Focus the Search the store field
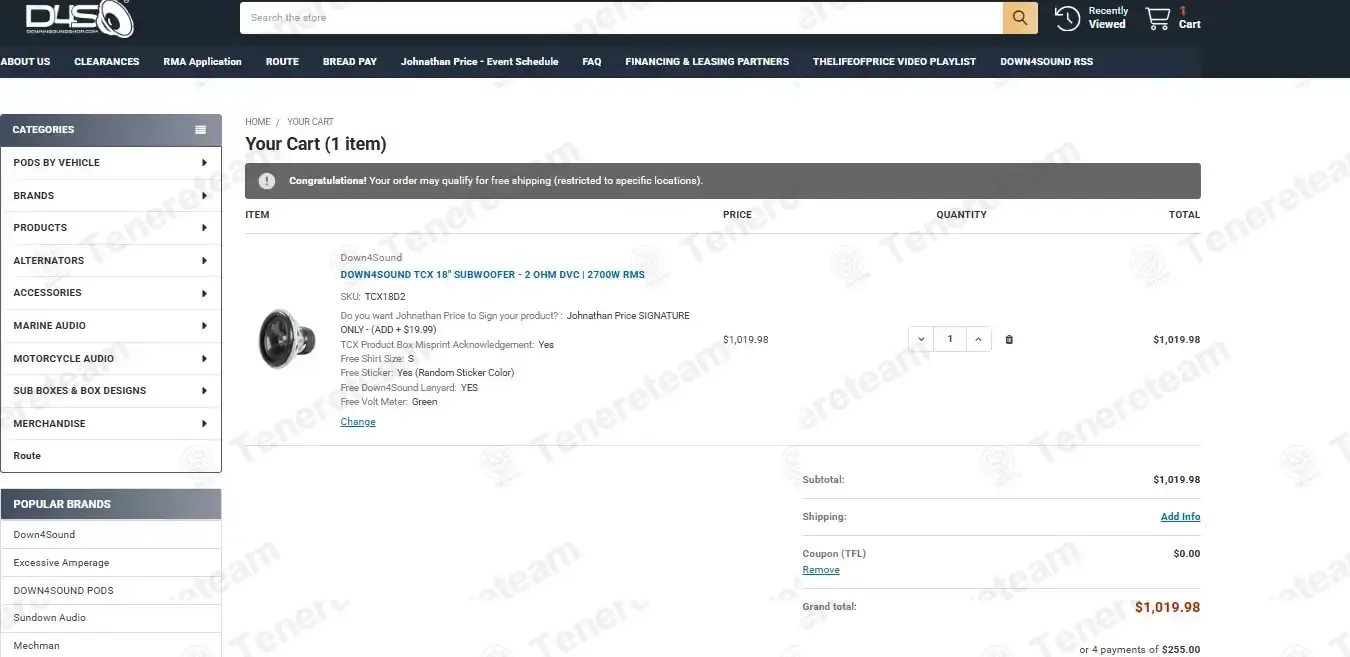Image resolution: width=1350 pixels, height=657 pixels. [x=621, y=18]
